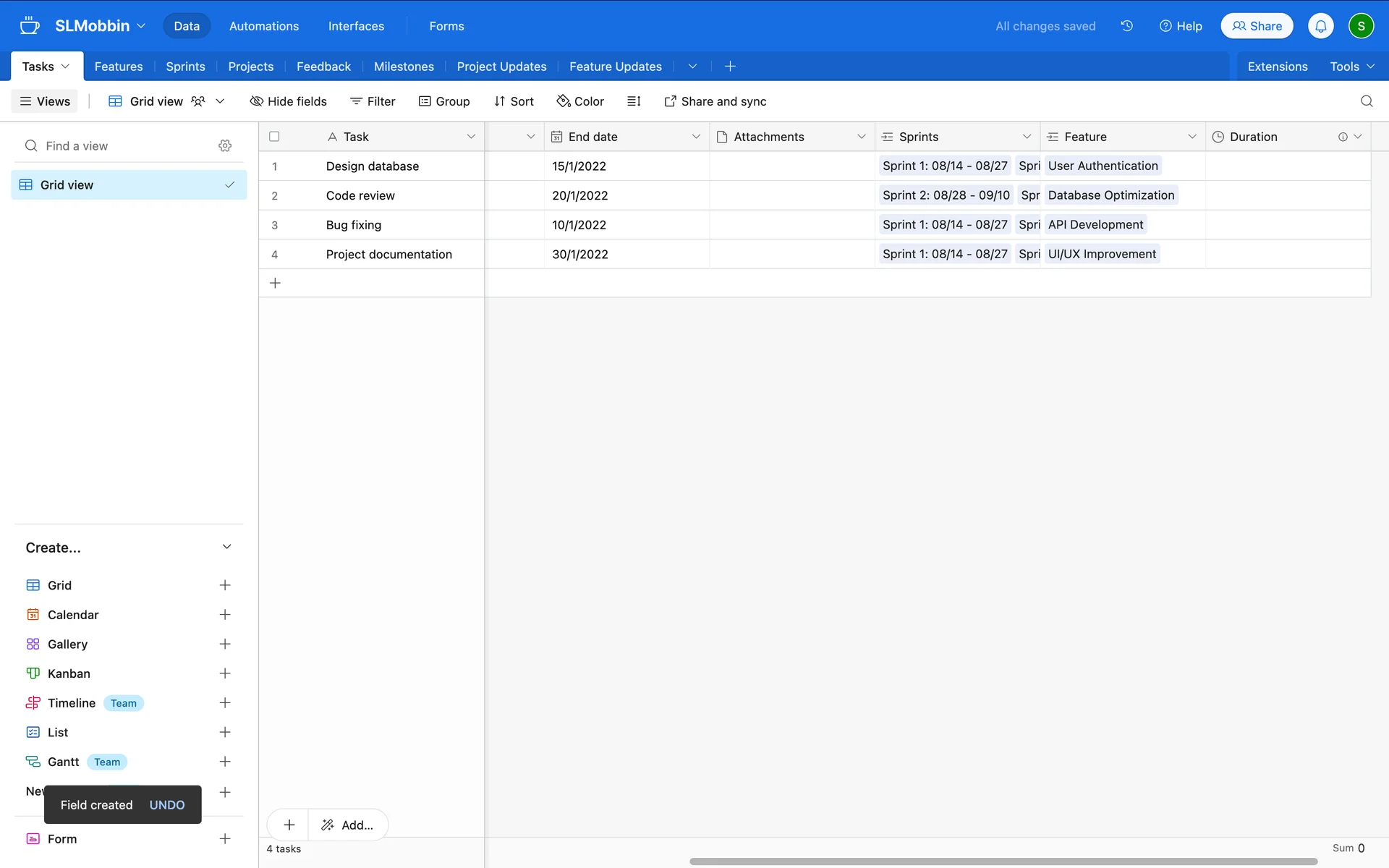This screenshot has width=1389, height=868.
Task: Click the horizontal scrollbar at bottom
Action: coord(1003,861)
